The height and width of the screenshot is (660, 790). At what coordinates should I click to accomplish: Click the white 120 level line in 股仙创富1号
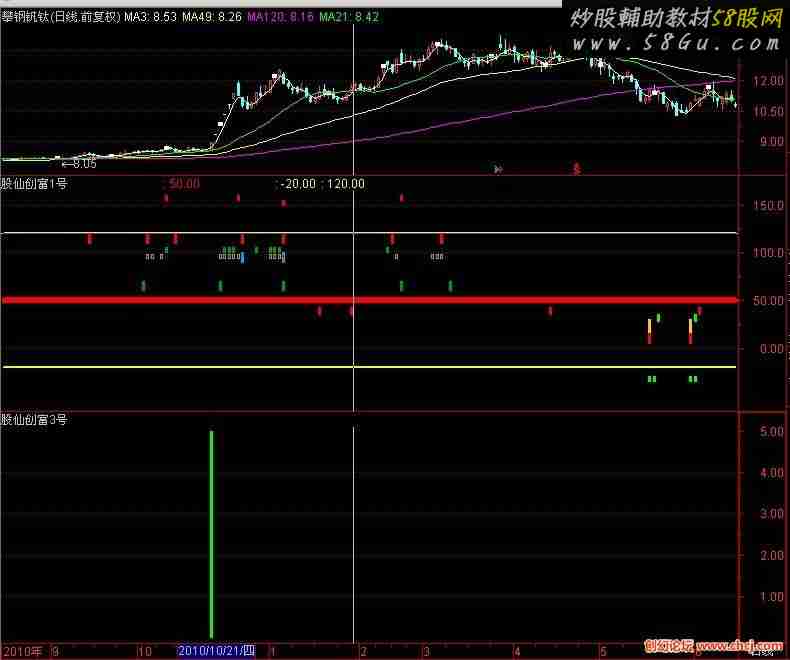(x=369, y=232)
